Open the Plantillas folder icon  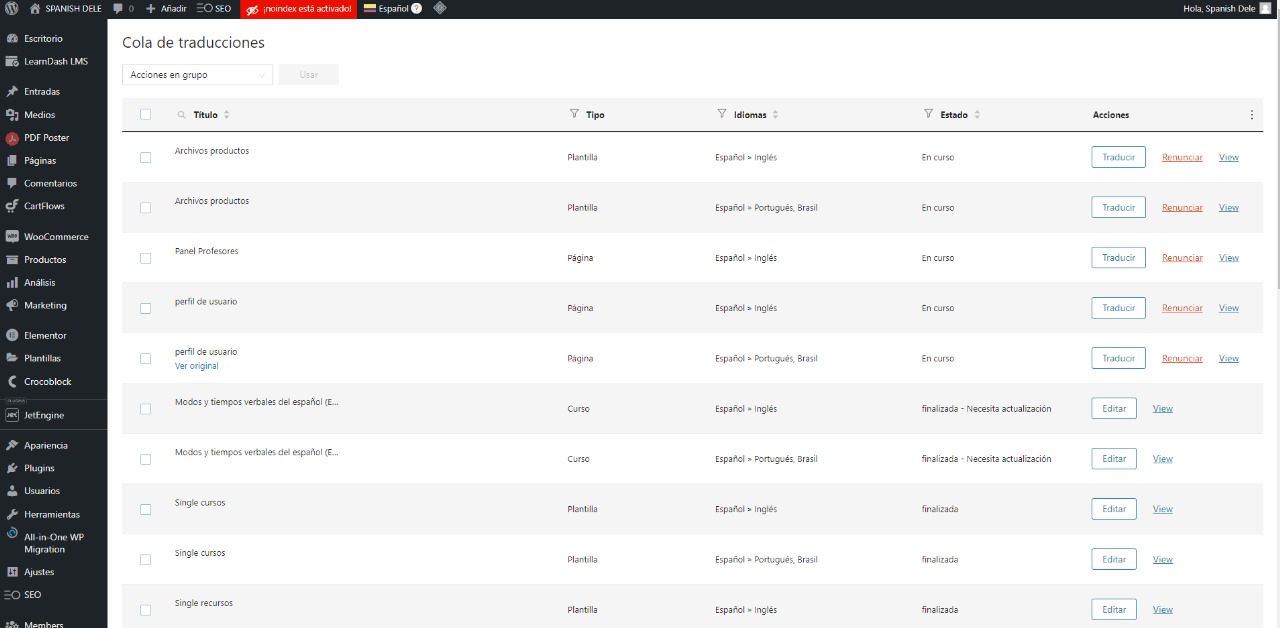[x=12, y=358]
